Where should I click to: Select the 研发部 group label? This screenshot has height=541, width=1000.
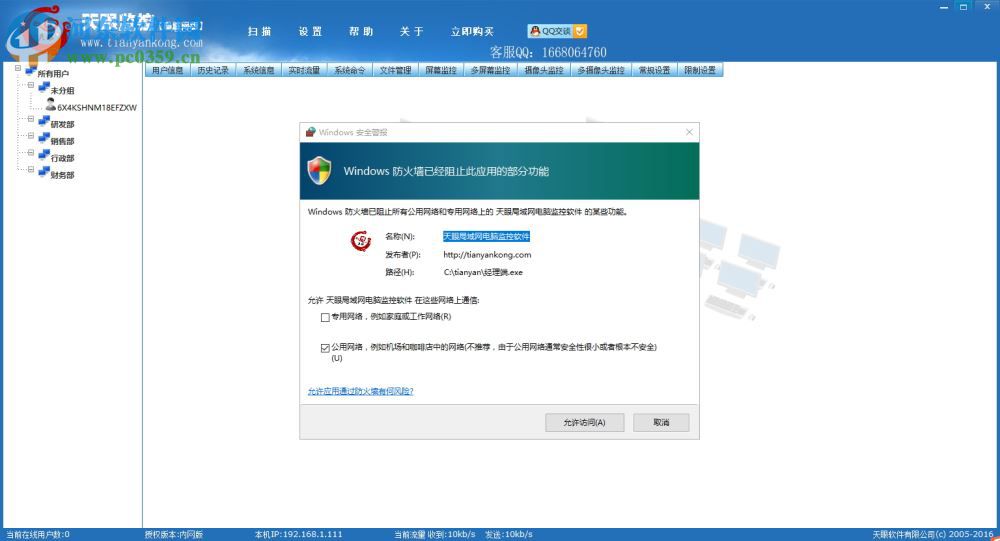pyautogui.click(x=62, y=124)
